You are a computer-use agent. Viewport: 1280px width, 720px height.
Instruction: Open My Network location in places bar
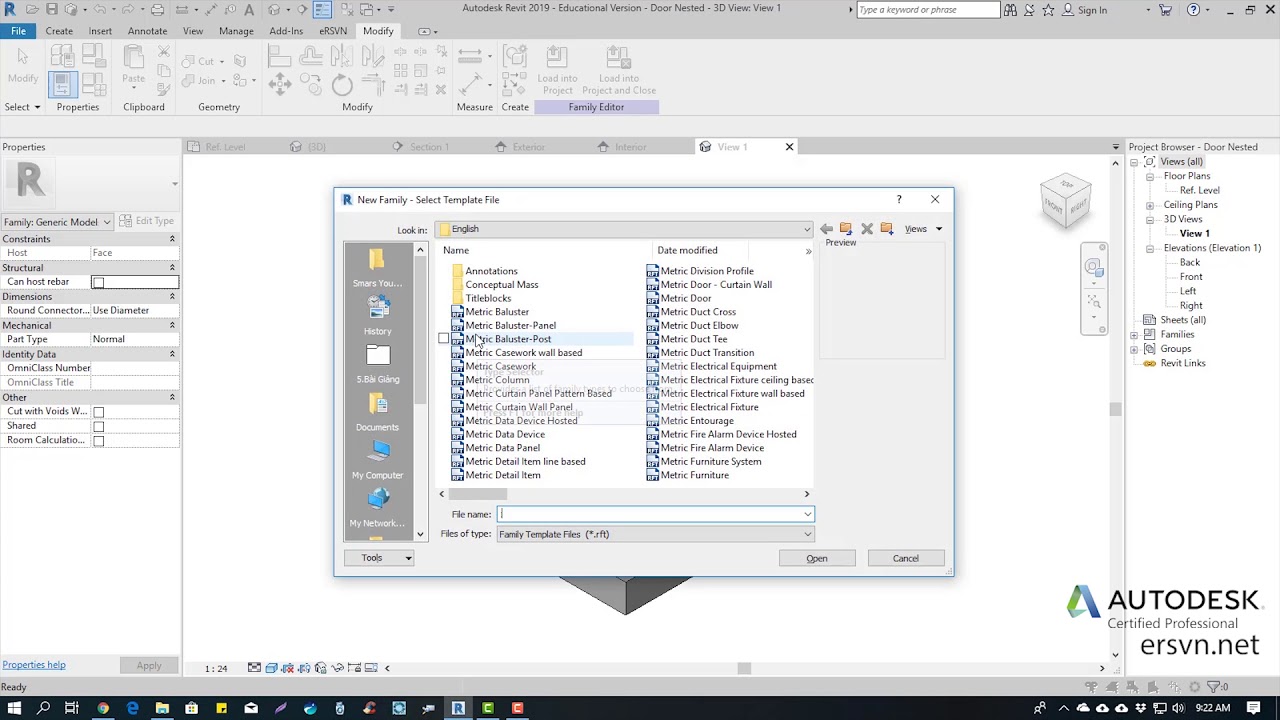coord(377,507)
